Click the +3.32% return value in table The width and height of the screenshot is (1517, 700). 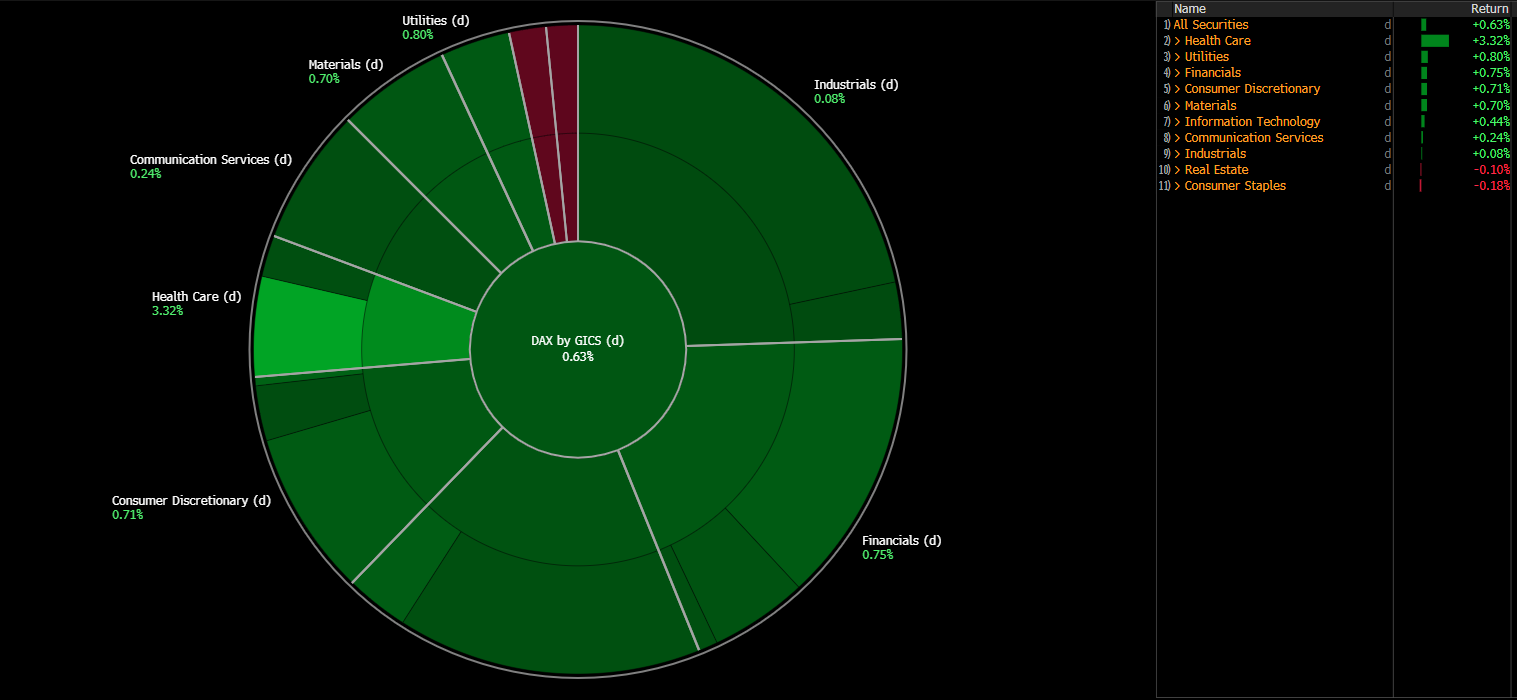(x=1489, y=41)
